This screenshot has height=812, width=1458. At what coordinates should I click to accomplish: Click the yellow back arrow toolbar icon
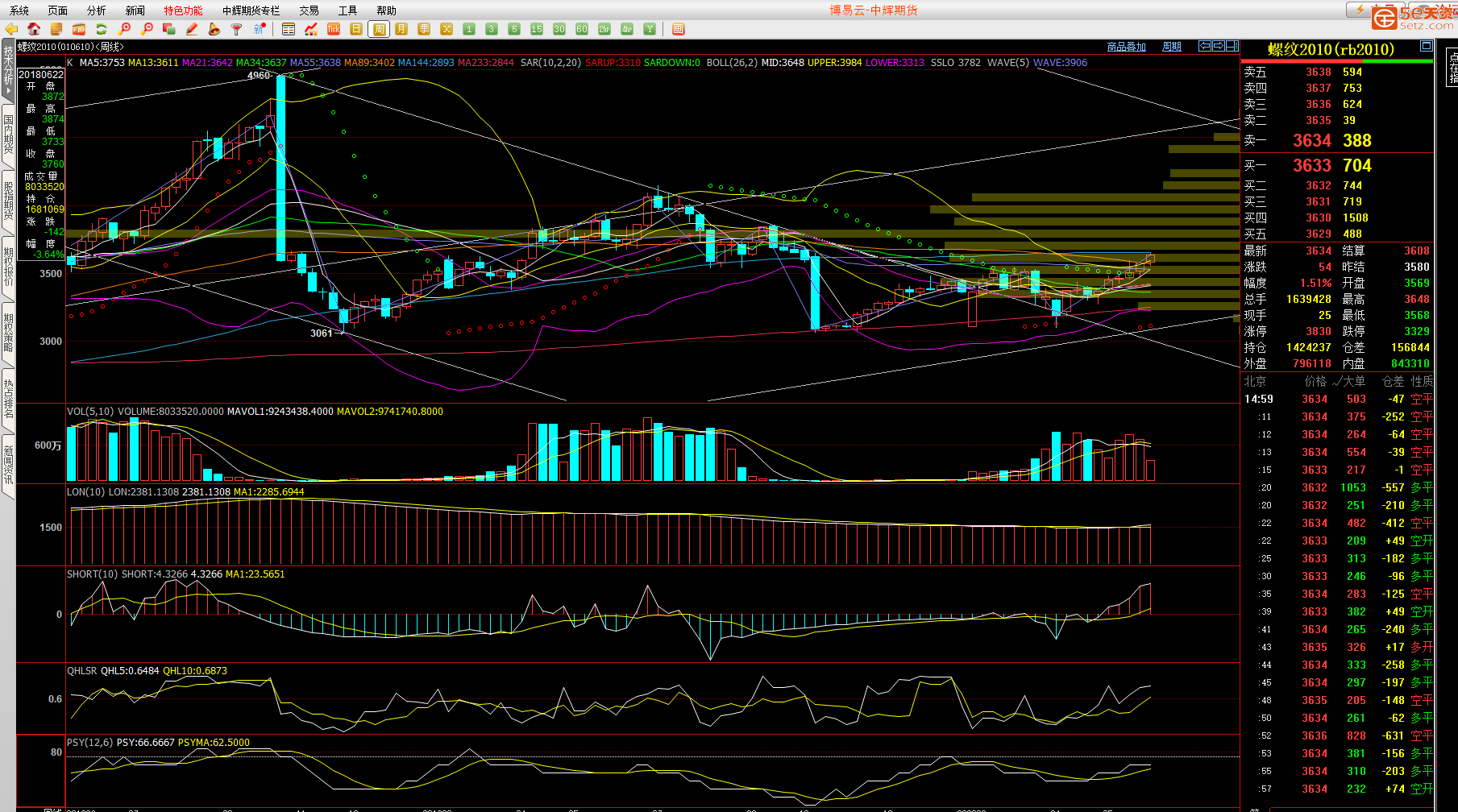pyautogui.click(x=11, y=29)
